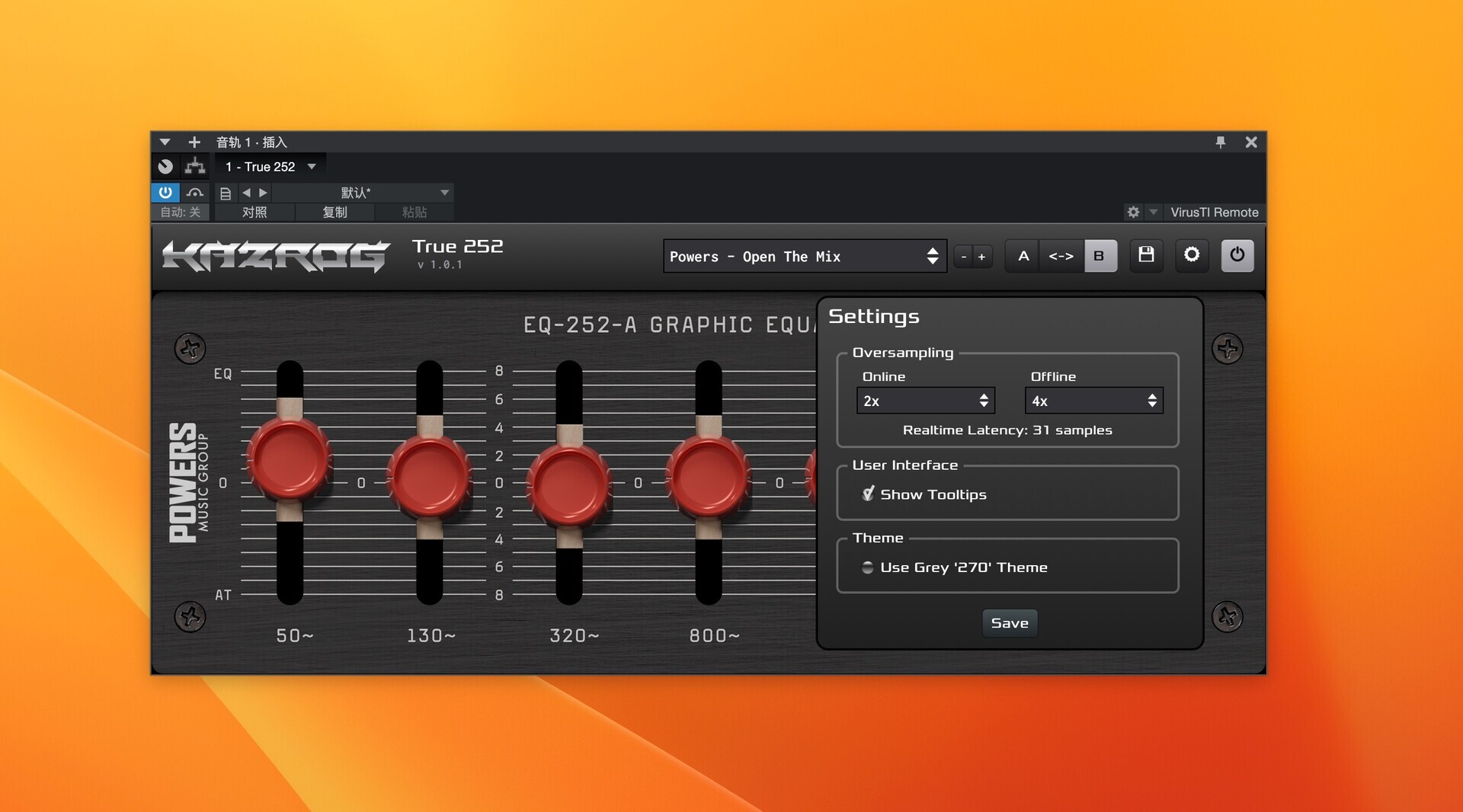The height and width of the screenshot is (812, 1463).
Task: Click the plugin settings gear icon
Action: coord(1192,255)
